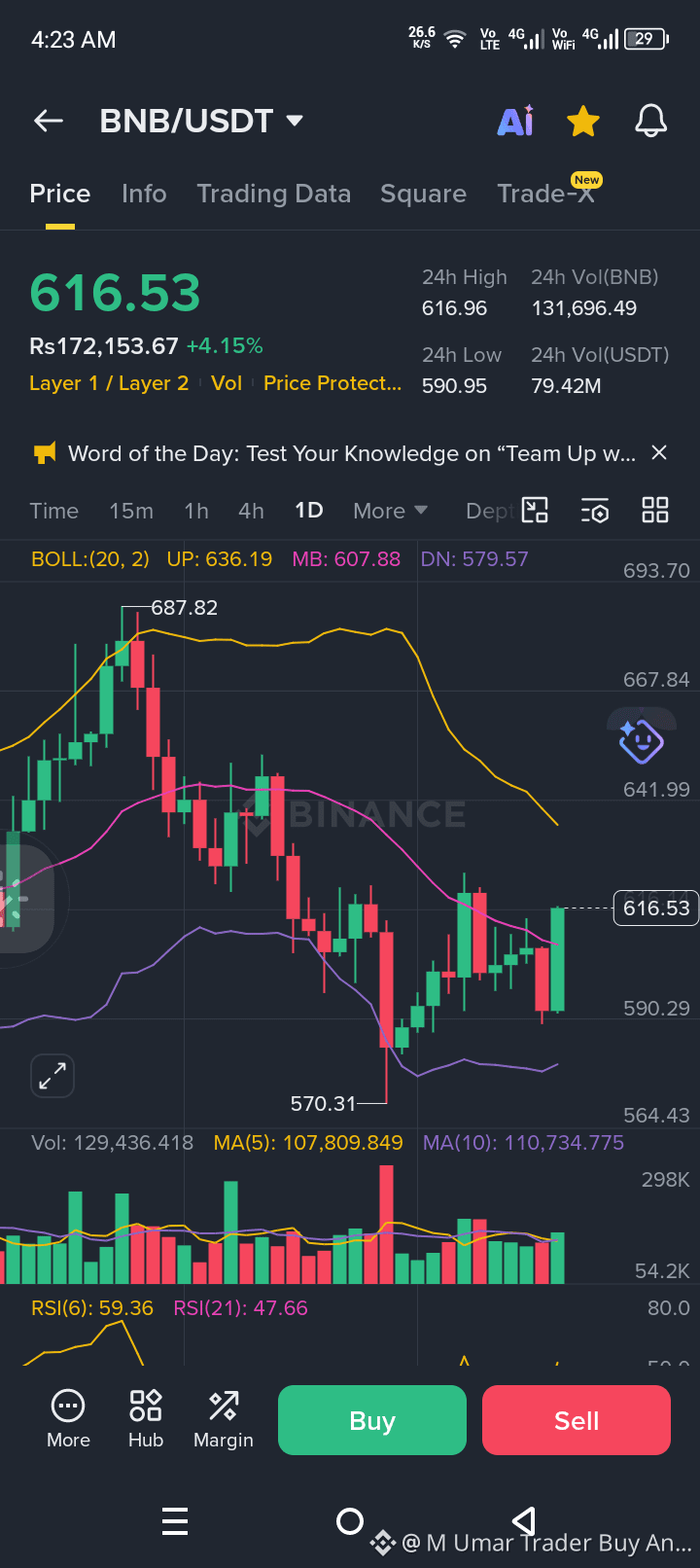Tap the MB: 607.88 Bollinger value
Screen dimensions: 700x1568
(x=346, y=559)
